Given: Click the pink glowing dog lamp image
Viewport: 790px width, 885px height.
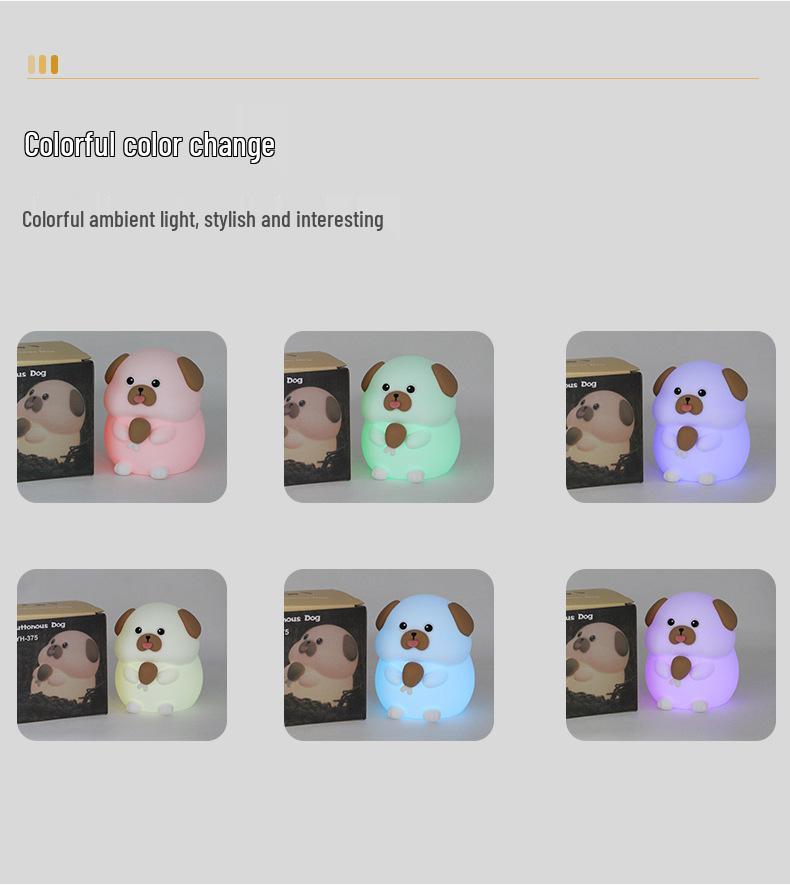Looking at the screenshot, I should point(122,417).
